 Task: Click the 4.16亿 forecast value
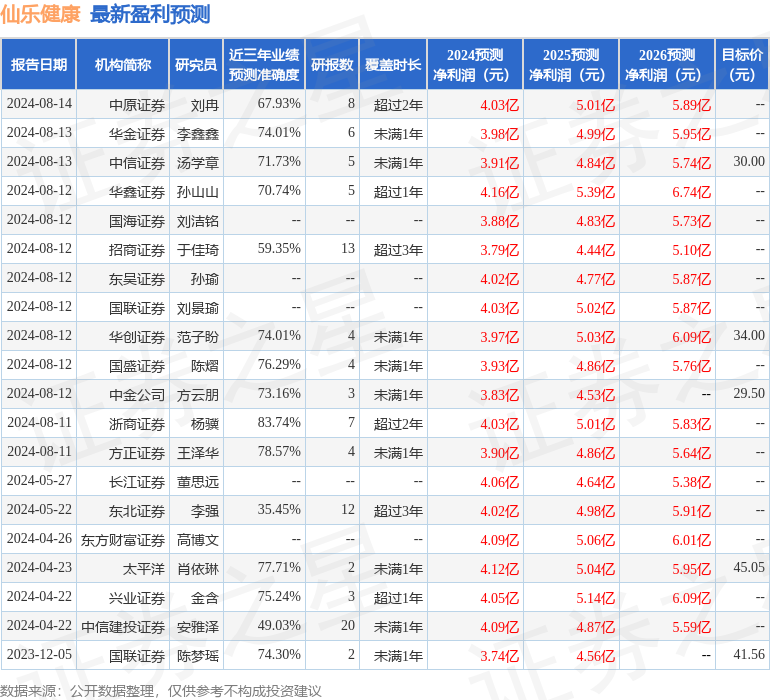499,192
